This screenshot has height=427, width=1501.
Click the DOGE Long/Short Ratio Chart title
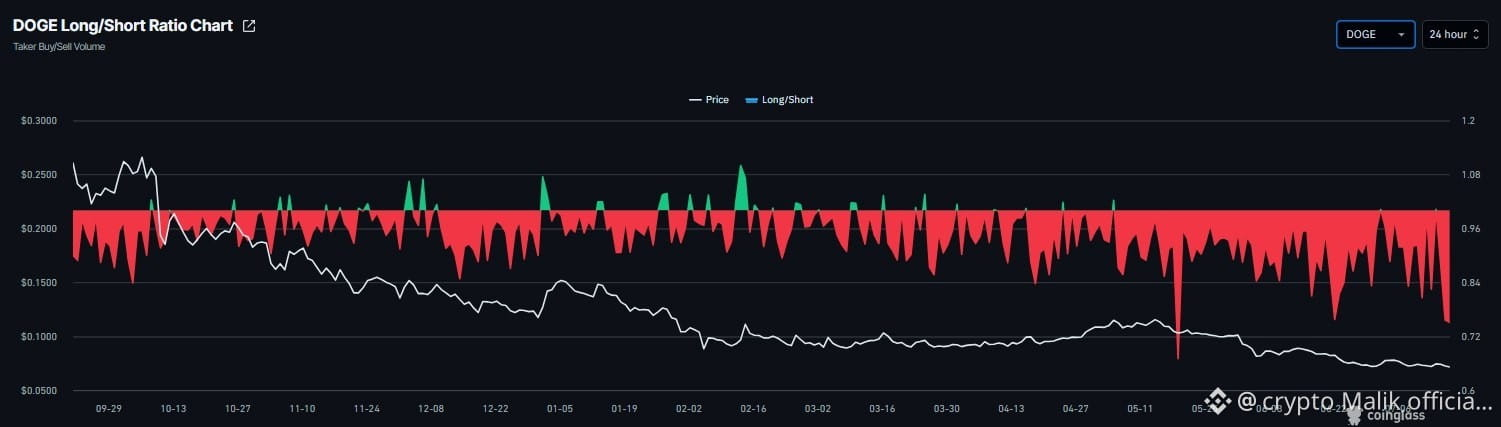coord(124,26)
